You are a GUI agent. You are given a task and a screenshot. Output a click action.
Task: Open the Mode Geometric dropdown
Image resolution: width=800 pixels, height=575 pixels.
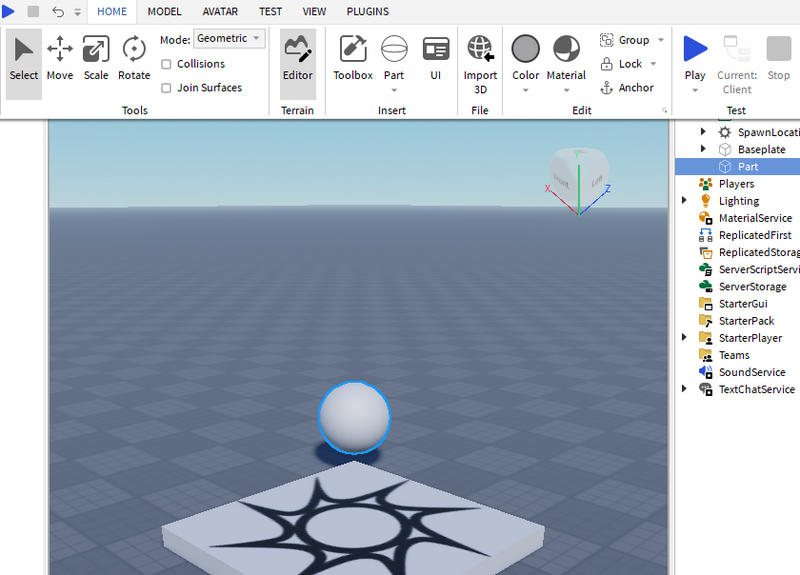(229, 39)
